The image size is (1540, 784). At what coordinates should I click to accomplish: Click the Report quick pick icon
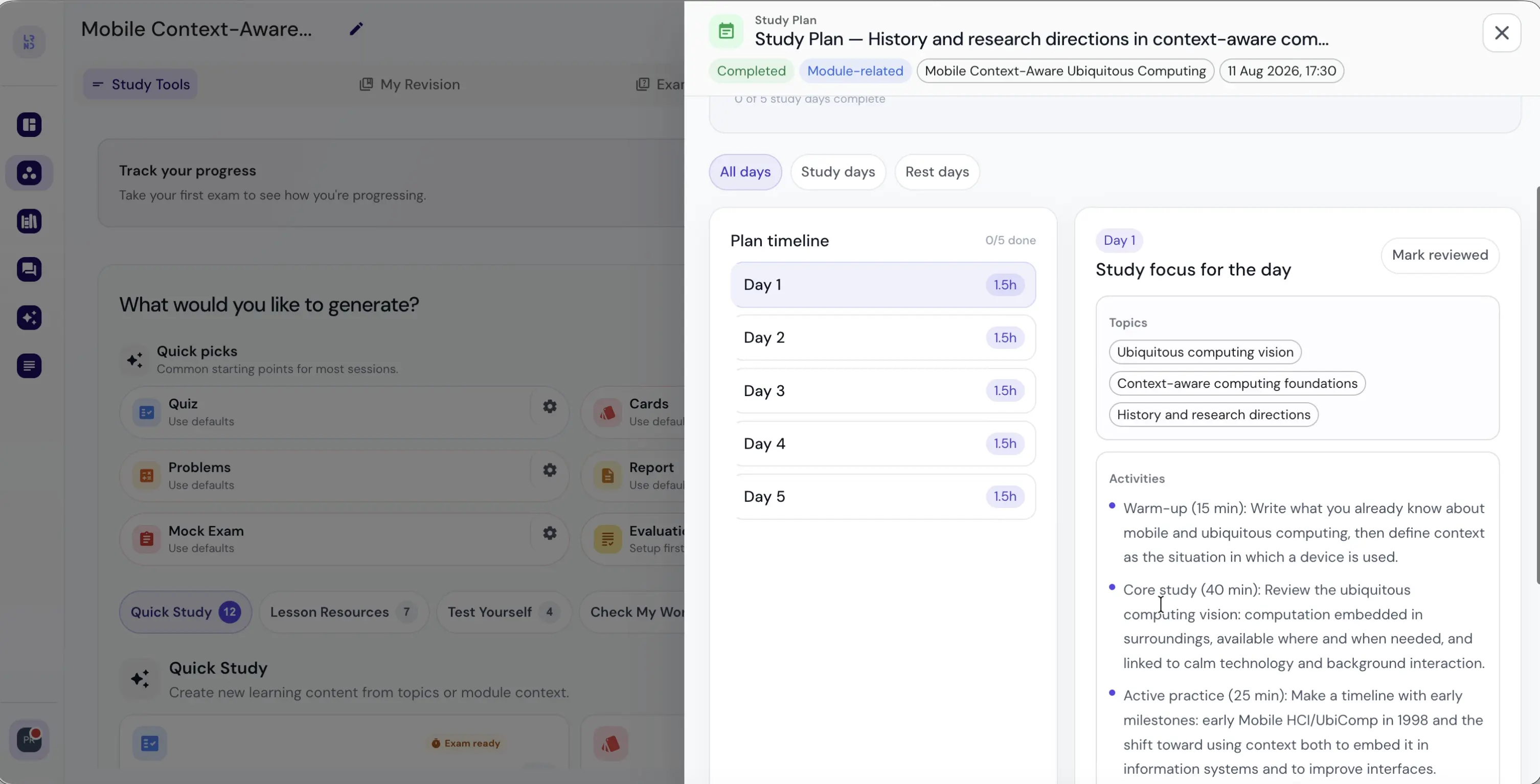tap(607, 476)
